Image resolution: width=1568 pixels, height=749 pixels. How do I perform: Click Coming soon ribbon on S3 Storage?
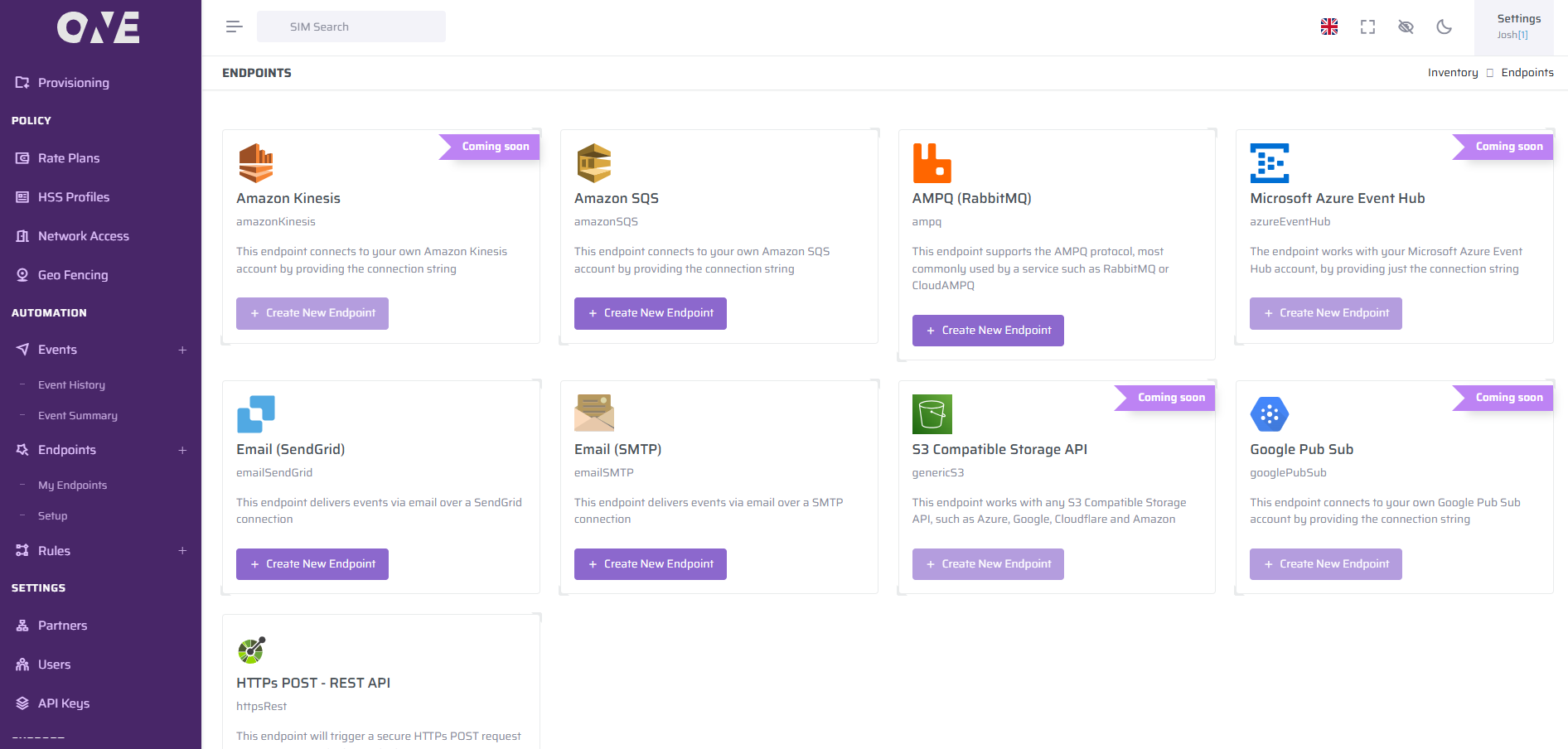1165,398
